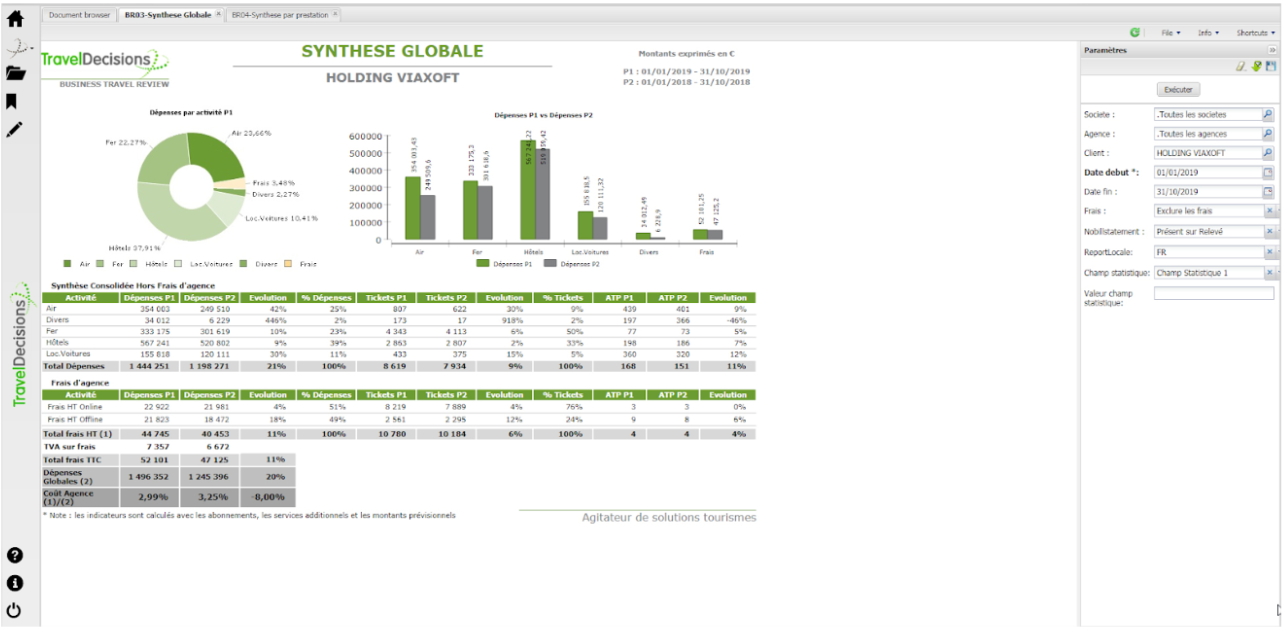Screen dimensions: 1285x635
Task: Open the Date debut calendar picker
Action: coord(1268,173)
